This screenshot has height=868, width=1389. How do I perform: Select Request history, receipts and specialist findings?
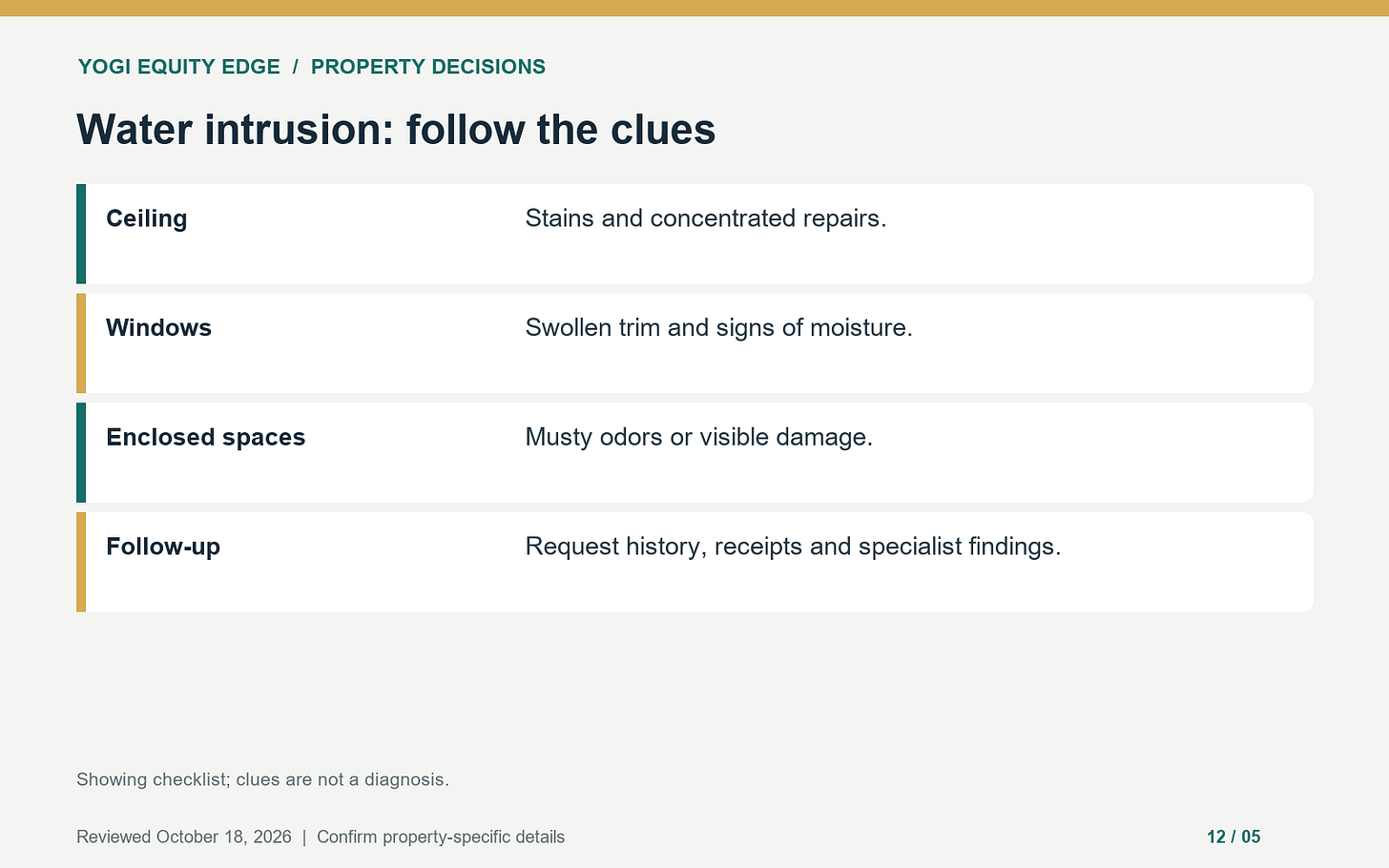tap(794, 547)
